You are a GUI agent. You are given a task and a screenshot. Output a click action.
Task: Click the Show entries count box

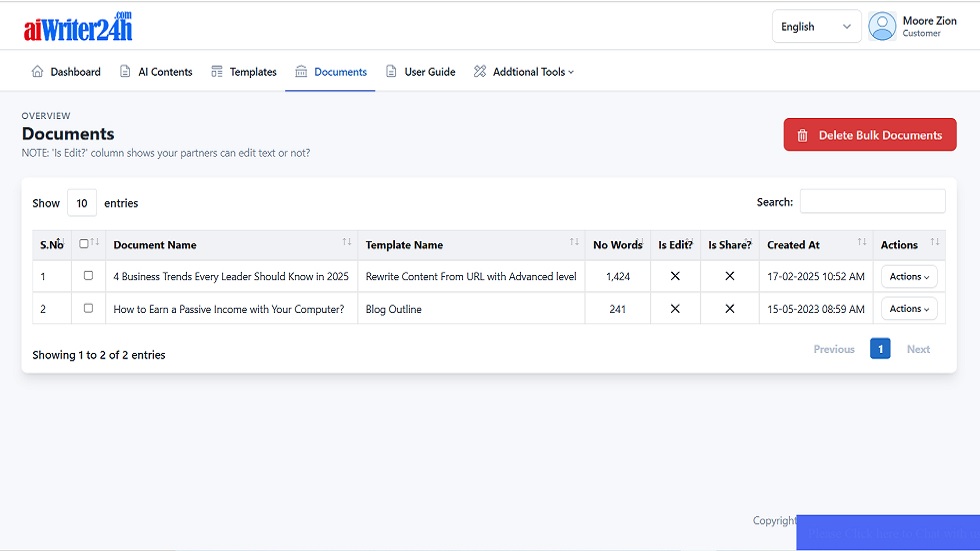click(82, 203)
